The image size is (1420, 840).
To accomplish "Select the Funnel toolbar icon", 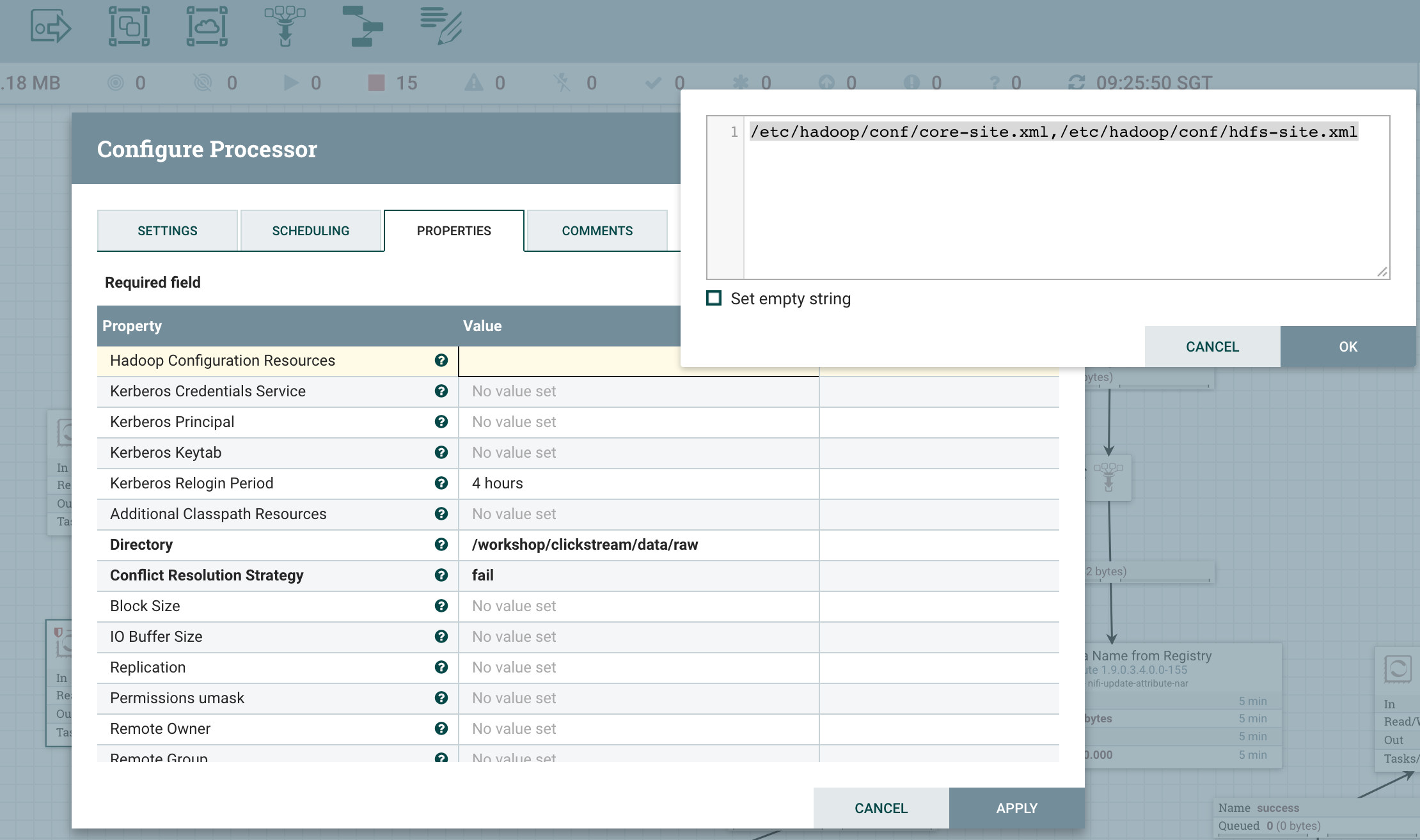I will 285,26.
